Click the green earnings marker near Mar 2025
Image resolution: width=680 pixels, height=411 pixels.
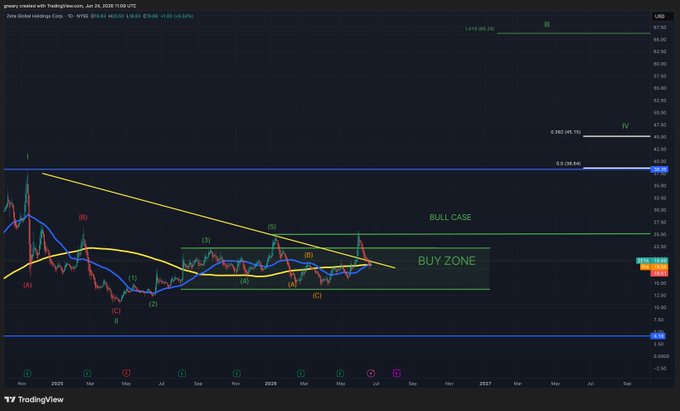[x=87, y=373]
